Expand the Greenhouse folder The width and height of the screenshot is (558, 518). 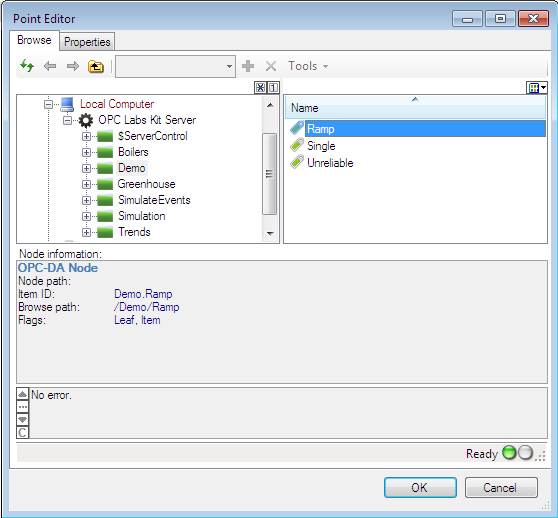point(86,184)
